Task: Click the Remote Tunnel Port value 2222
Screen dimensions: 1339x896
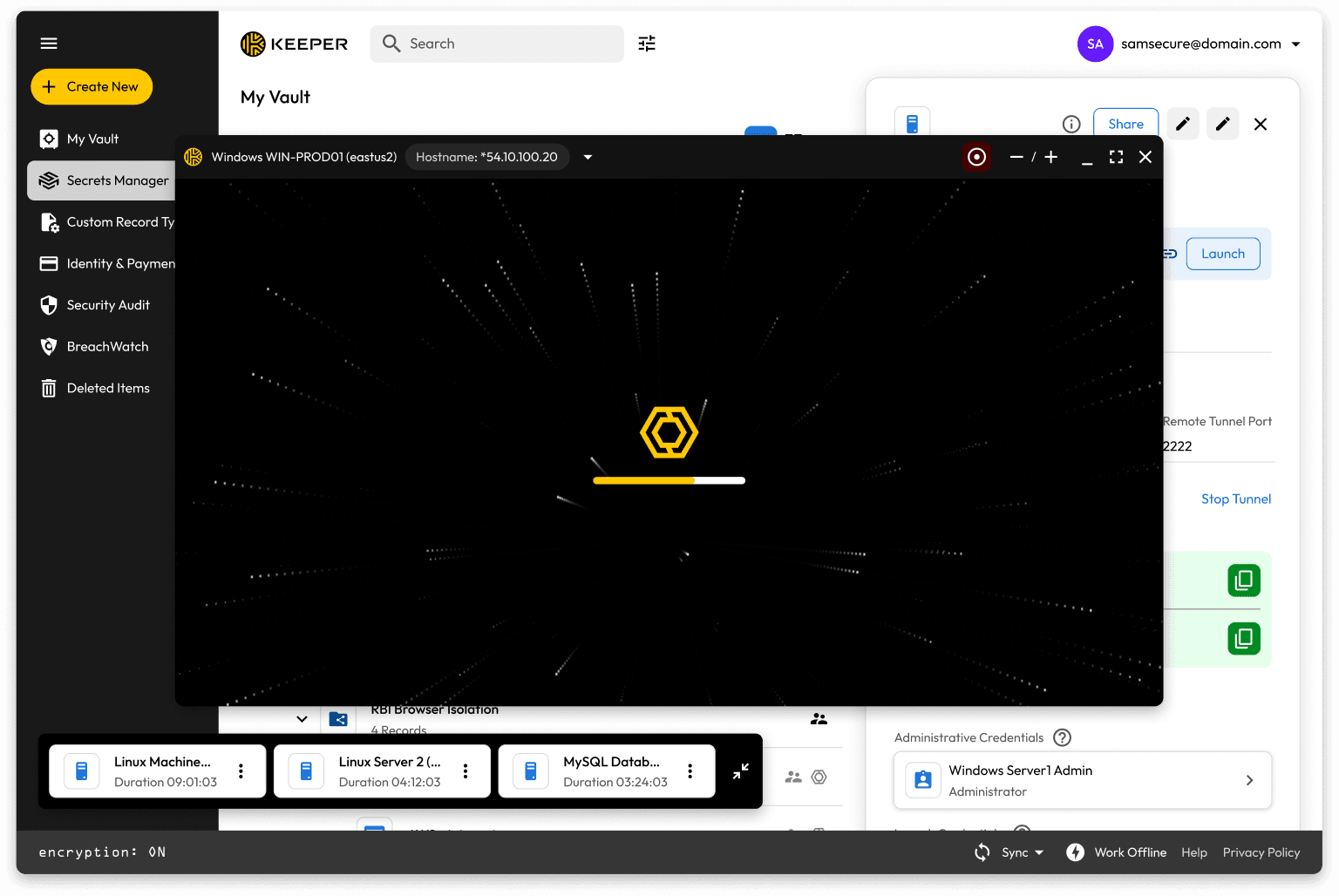Action: point(1178,446)
